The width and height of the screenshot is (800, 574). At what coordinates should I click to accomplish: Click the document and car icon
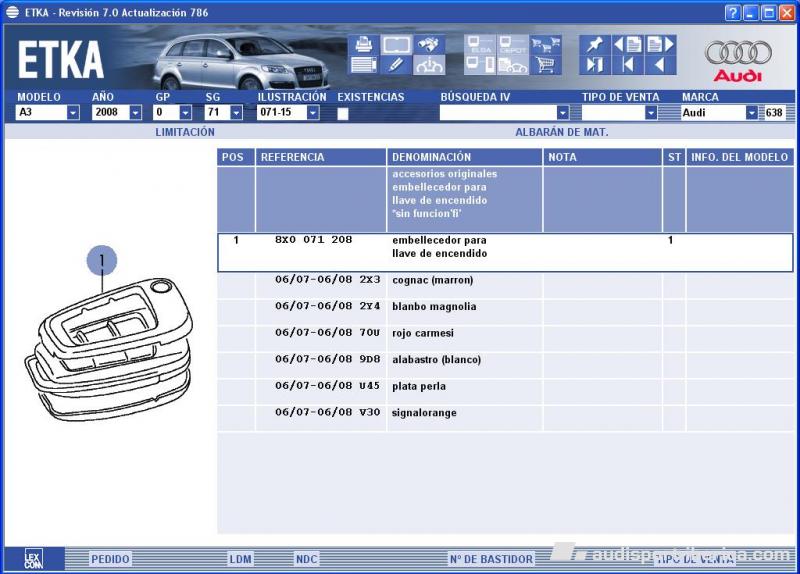[x=512, y=65]
